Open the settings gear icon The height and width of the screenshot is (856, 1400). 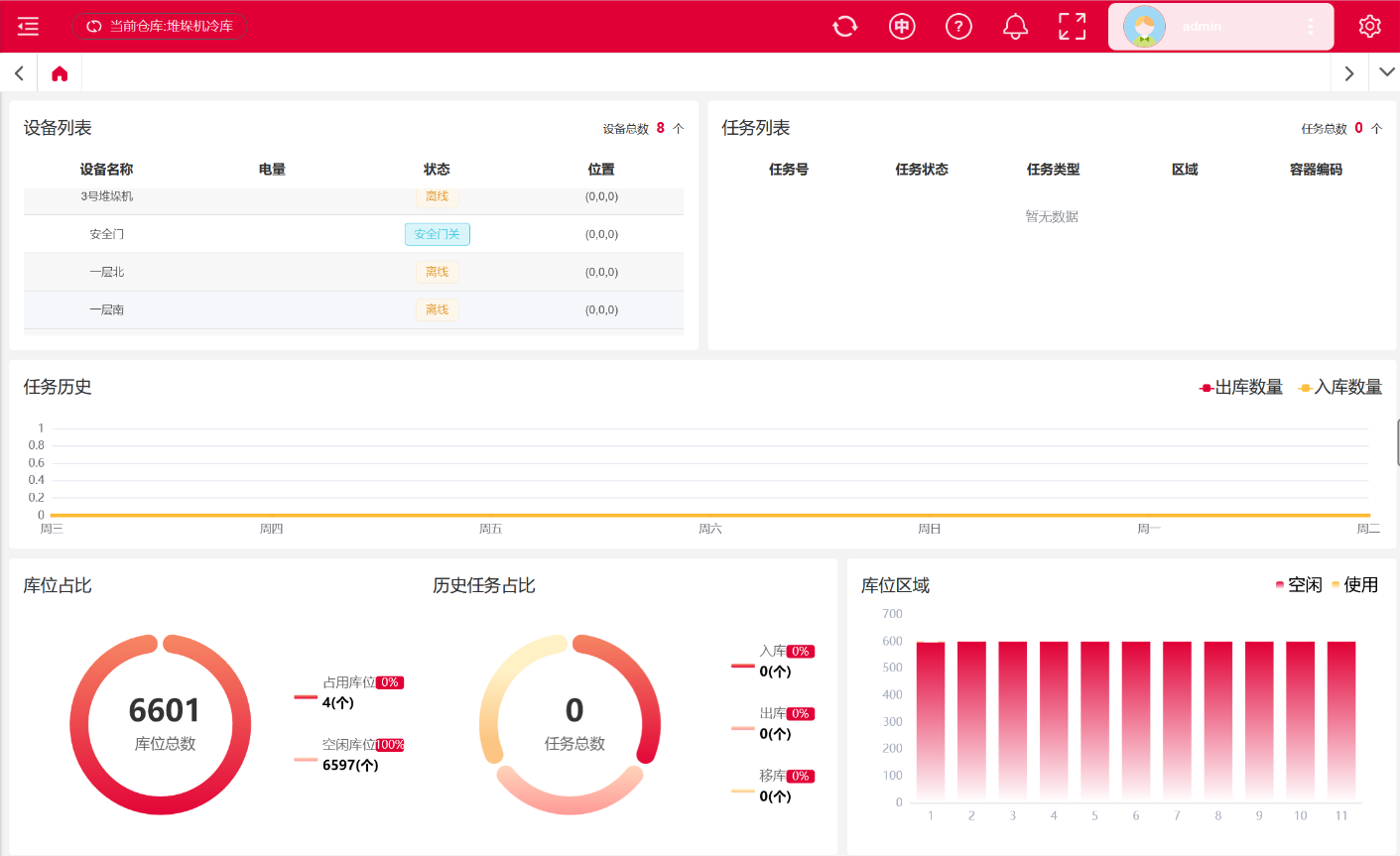click(1369, 27)
